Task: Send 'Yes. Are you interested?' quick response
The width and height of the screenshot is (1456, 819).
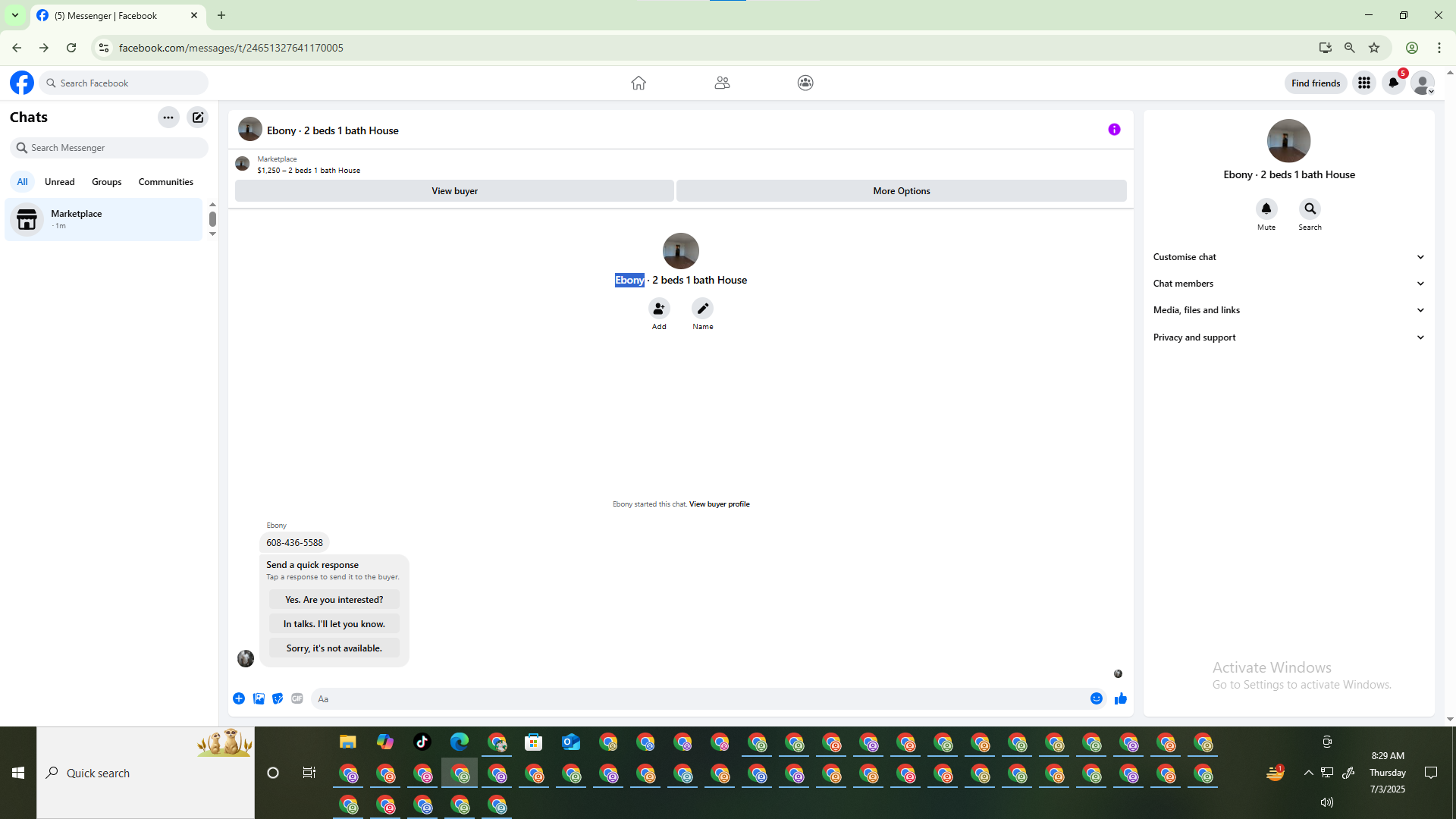Action: pos(334,600)
